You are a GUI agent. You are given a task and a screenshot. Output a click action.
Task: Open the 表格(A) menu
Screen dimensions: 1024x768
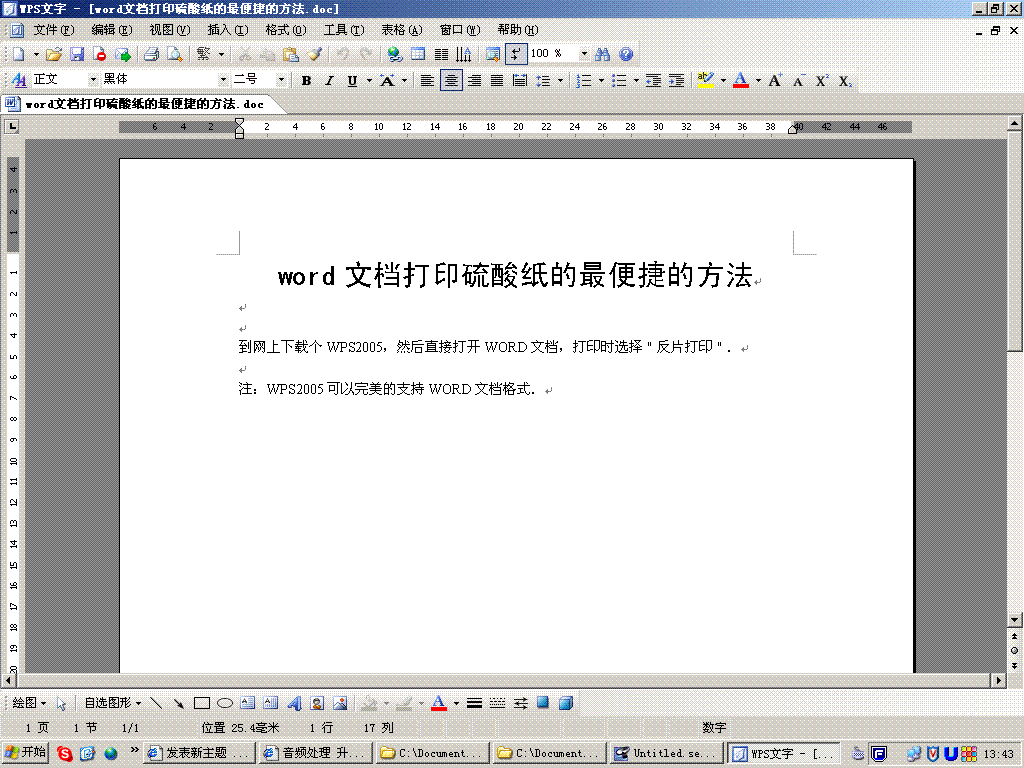tap(402, 30)
